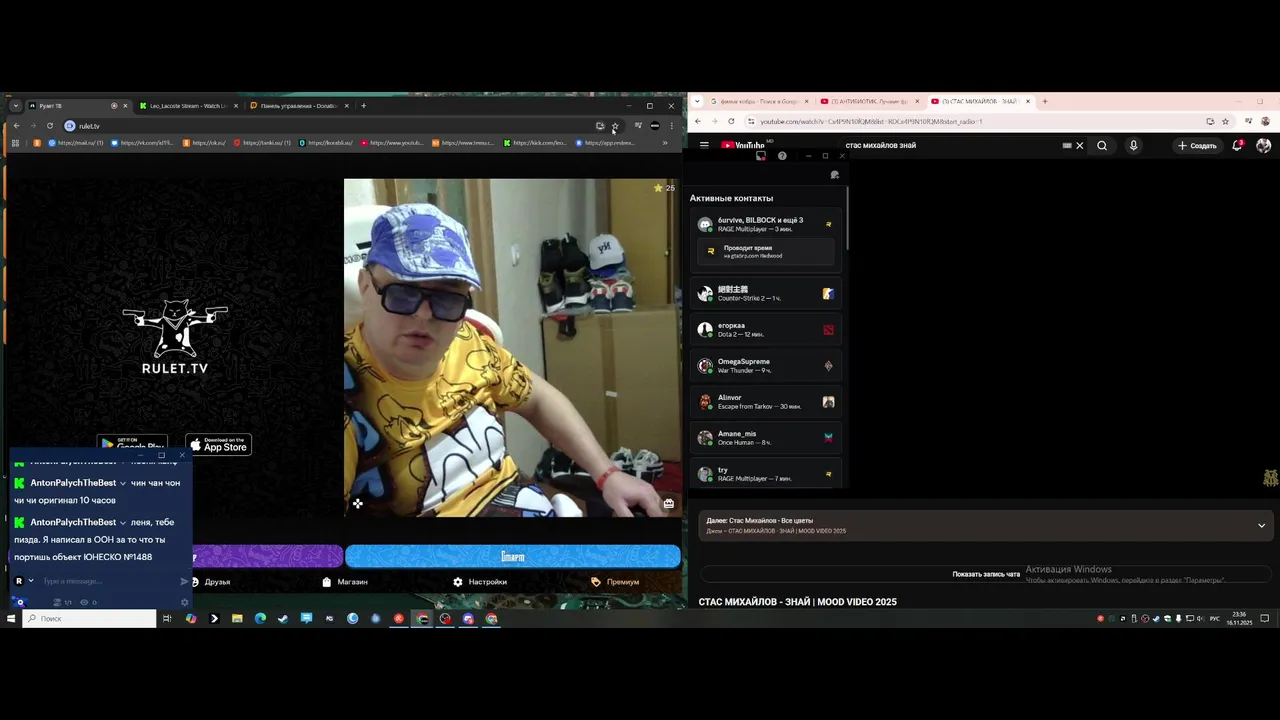The height and width of the screenshot is (720, 1280).
Task: Open a new tab in YouTube browser
Action: click(1044, 101)
